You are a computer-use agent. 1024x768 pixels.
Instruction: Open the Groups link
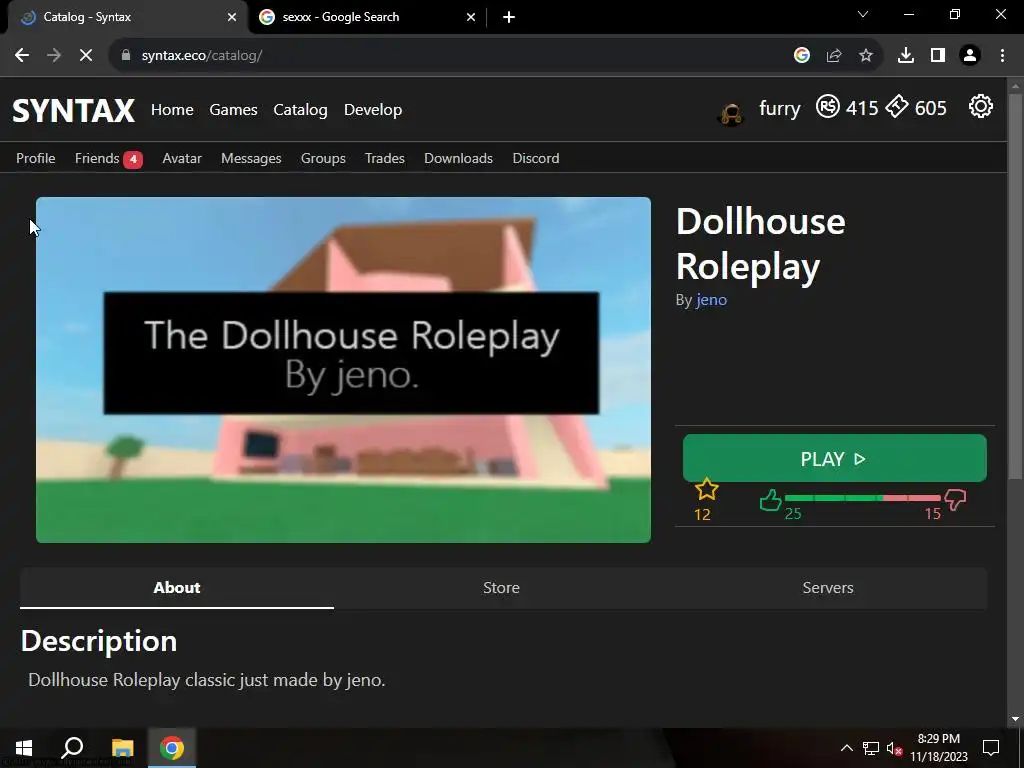[x=323, y=159]
